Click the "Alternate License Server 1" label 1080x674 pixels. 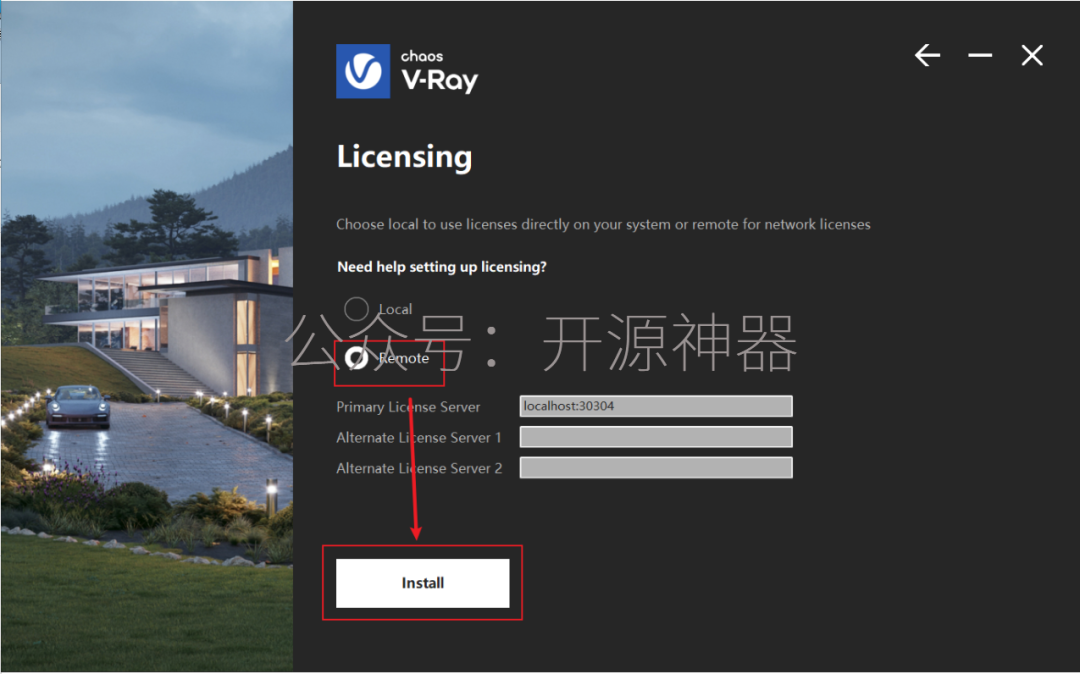click(419, 438)
